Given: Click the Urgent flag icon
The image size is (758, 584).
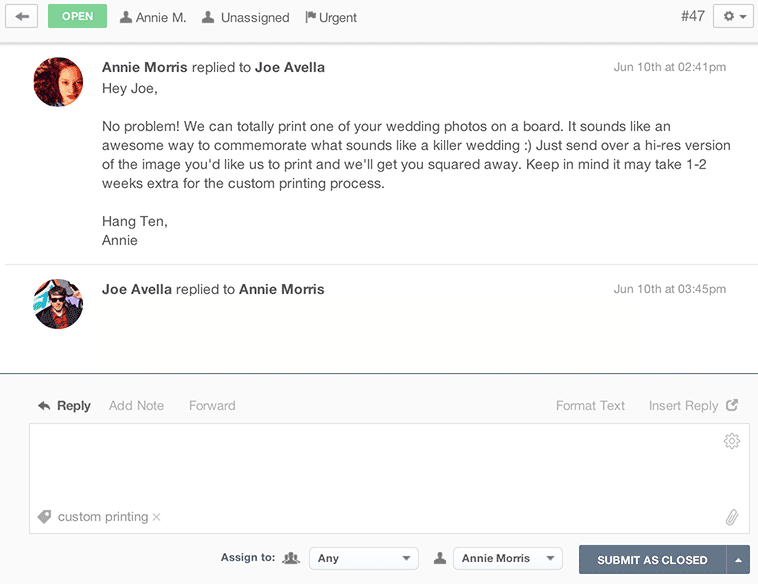Looking at the screenshot, I should [x=310, y=17].
